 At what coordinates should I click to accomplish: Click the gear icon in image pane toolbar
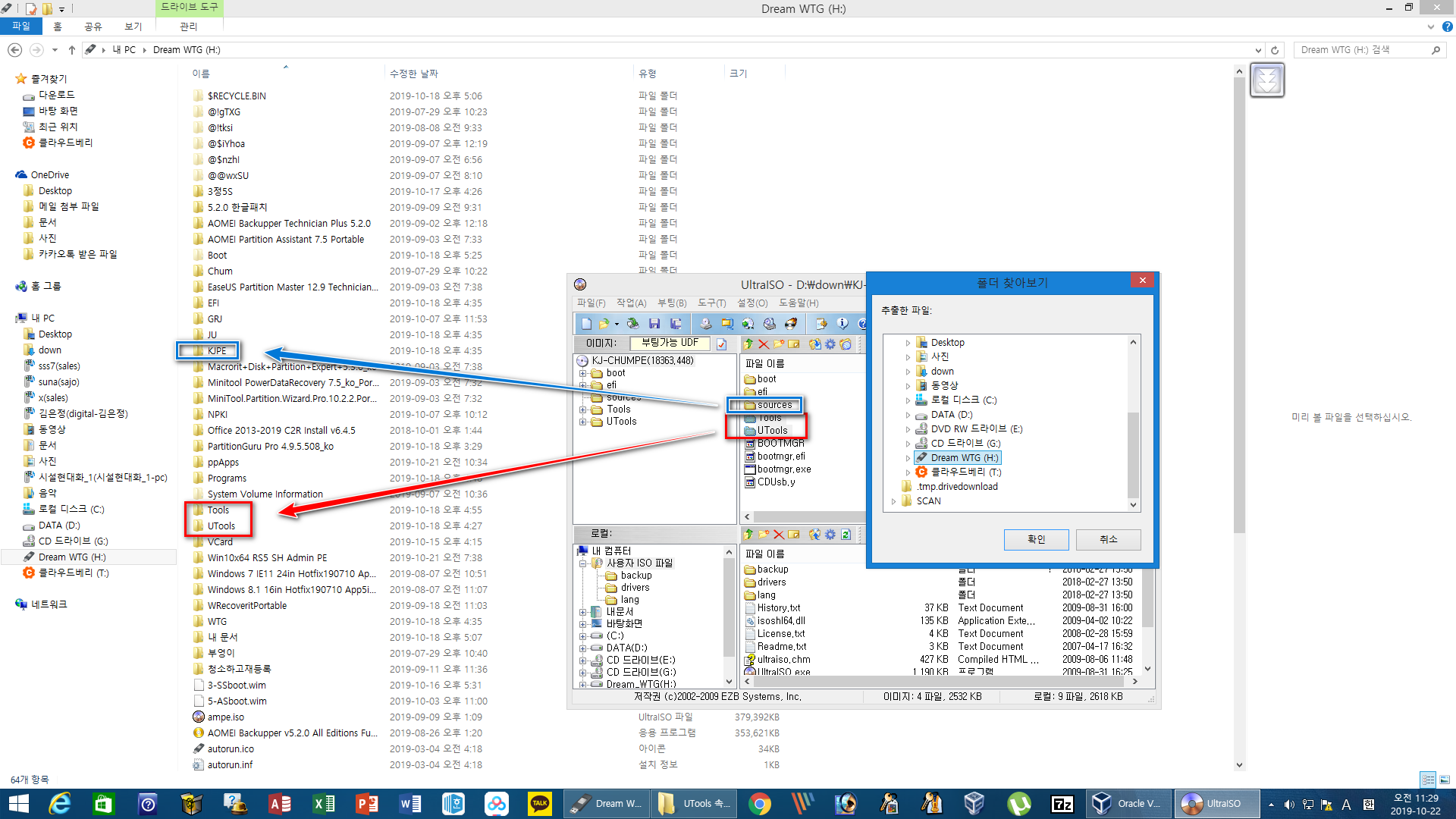(x=830, y=344)
